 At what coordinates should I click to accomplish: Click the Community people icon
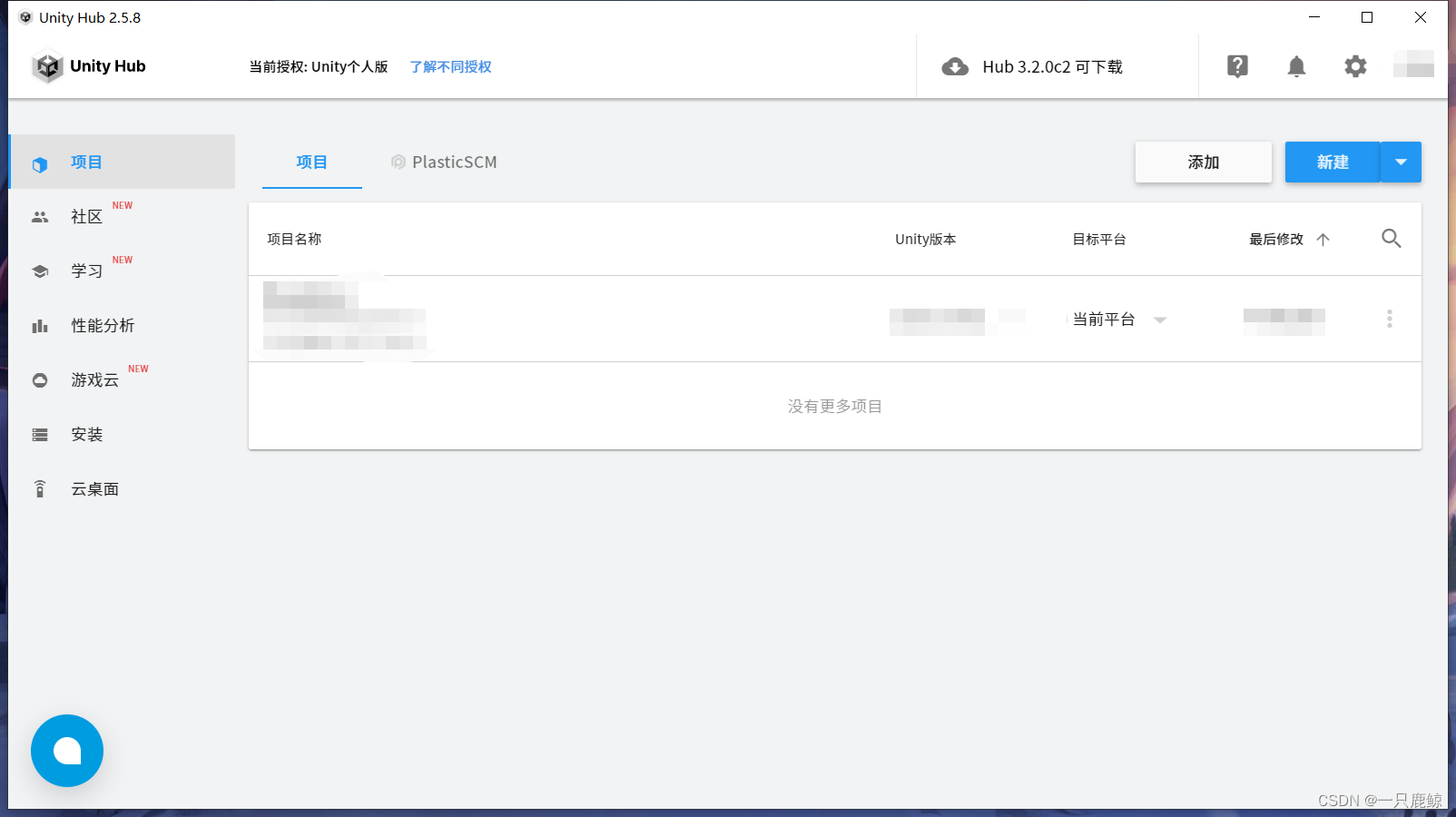(x=40, y=217)
